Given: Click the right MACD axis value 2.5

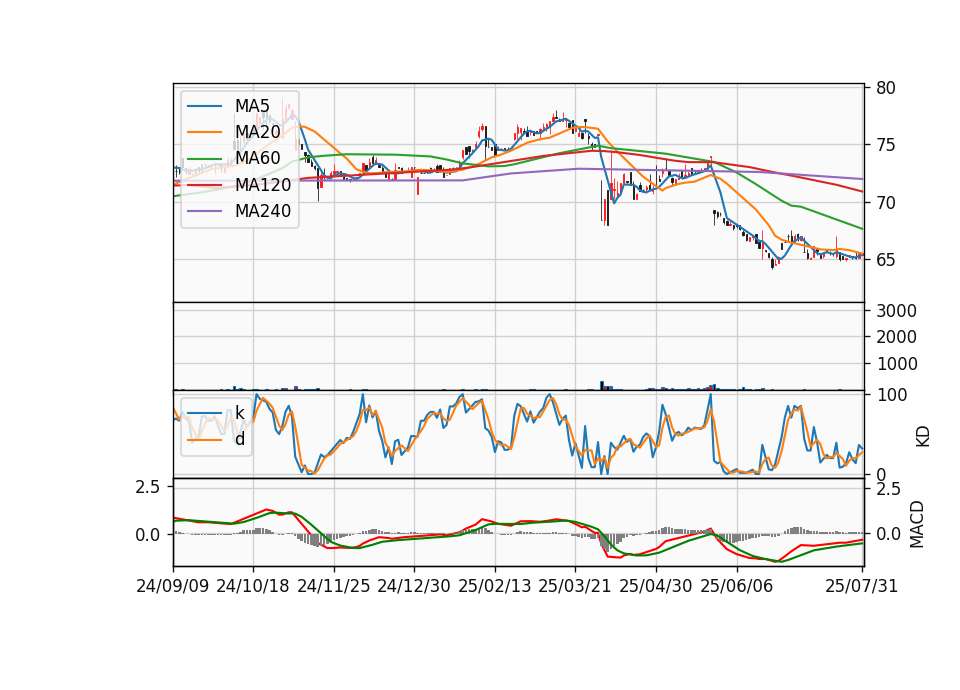Looking at the screenshot, I should [888, 490].
